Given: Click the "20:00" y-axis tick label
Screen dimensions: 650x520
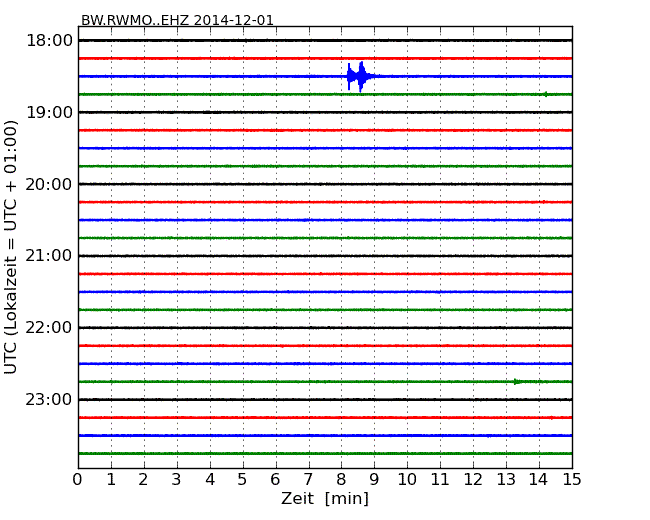Looking at the screenshot, I should point(49,184).
